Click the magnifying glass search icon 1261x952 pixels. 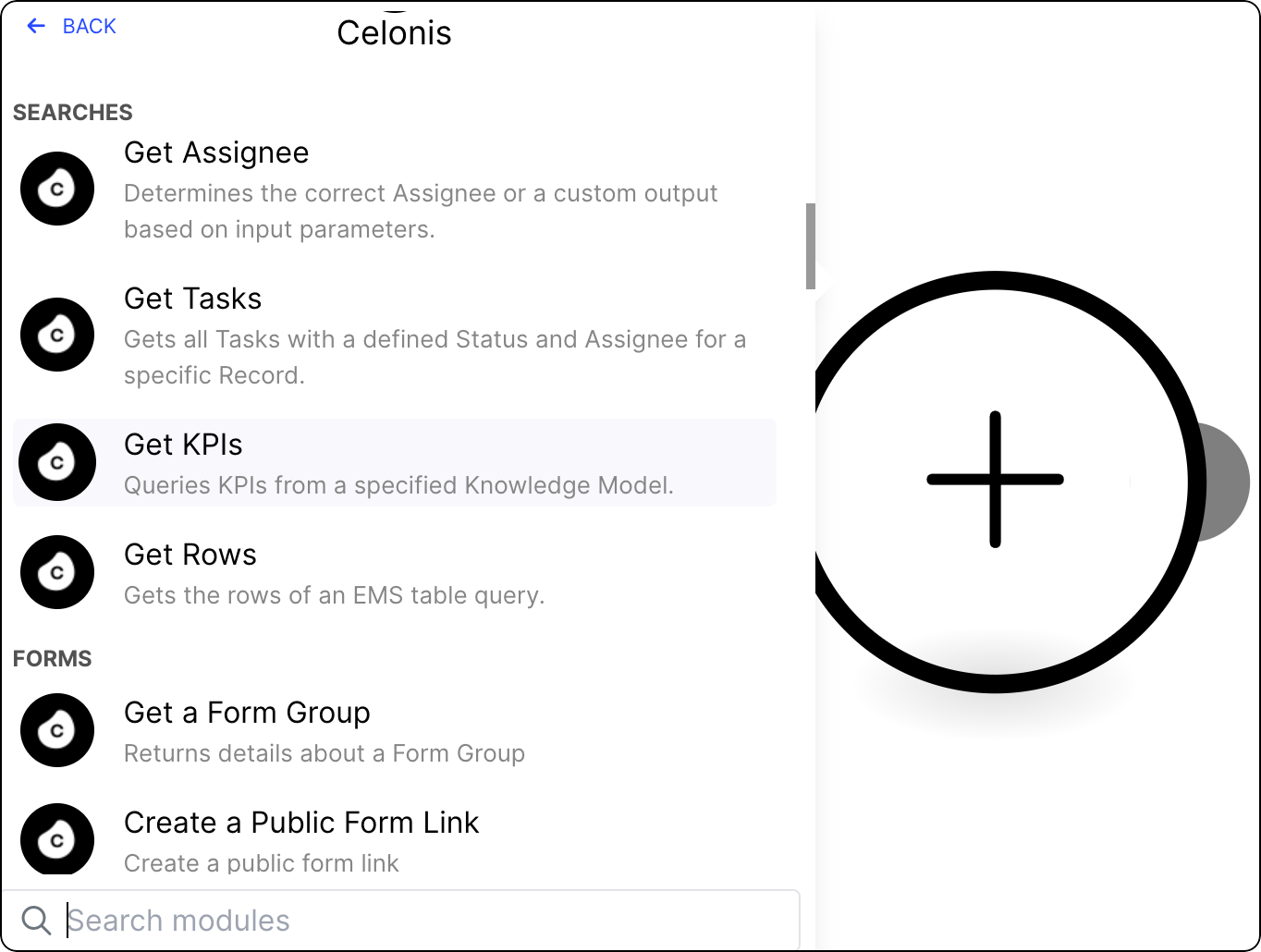(x=36, y=921)
